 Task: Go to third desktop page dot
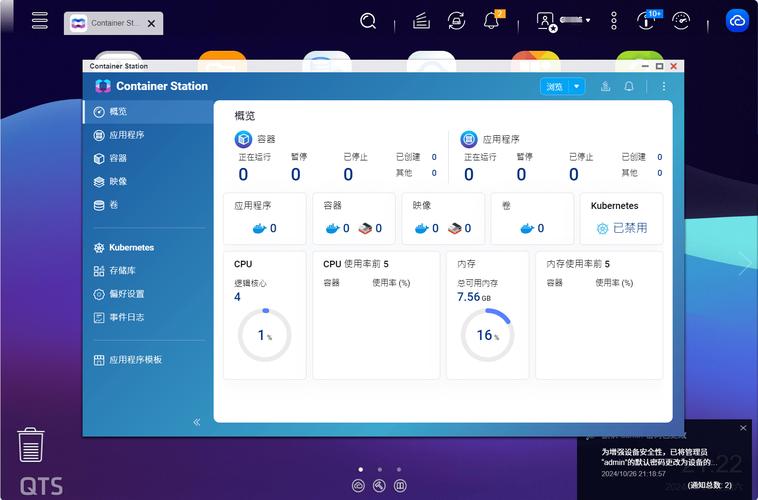tap(398, 470)
